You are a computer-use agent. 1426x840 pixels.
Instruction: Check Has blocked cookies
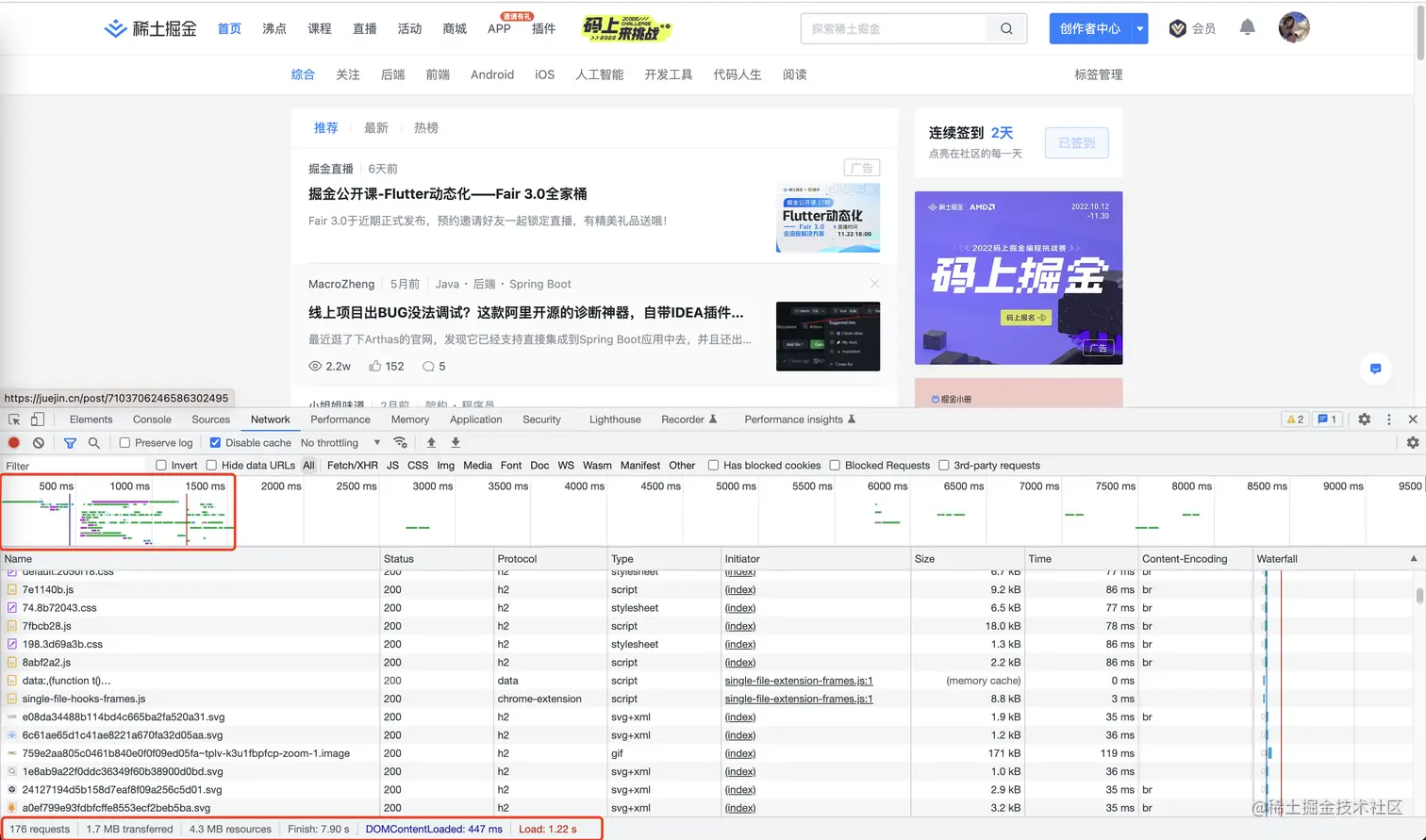click(713, 466)
